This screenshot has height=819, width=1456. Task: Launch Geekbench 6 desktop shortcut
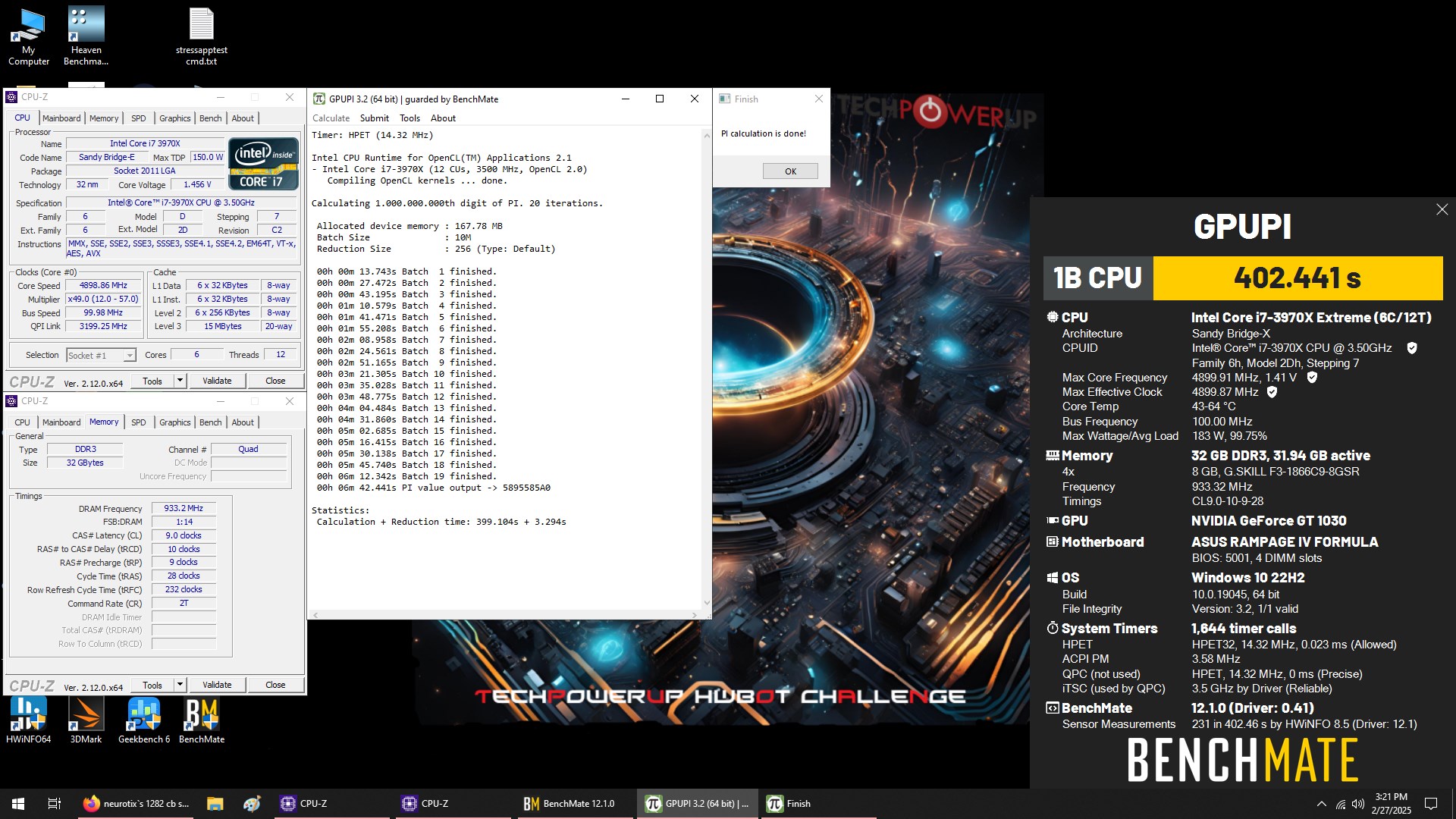(x=144, y=720)
